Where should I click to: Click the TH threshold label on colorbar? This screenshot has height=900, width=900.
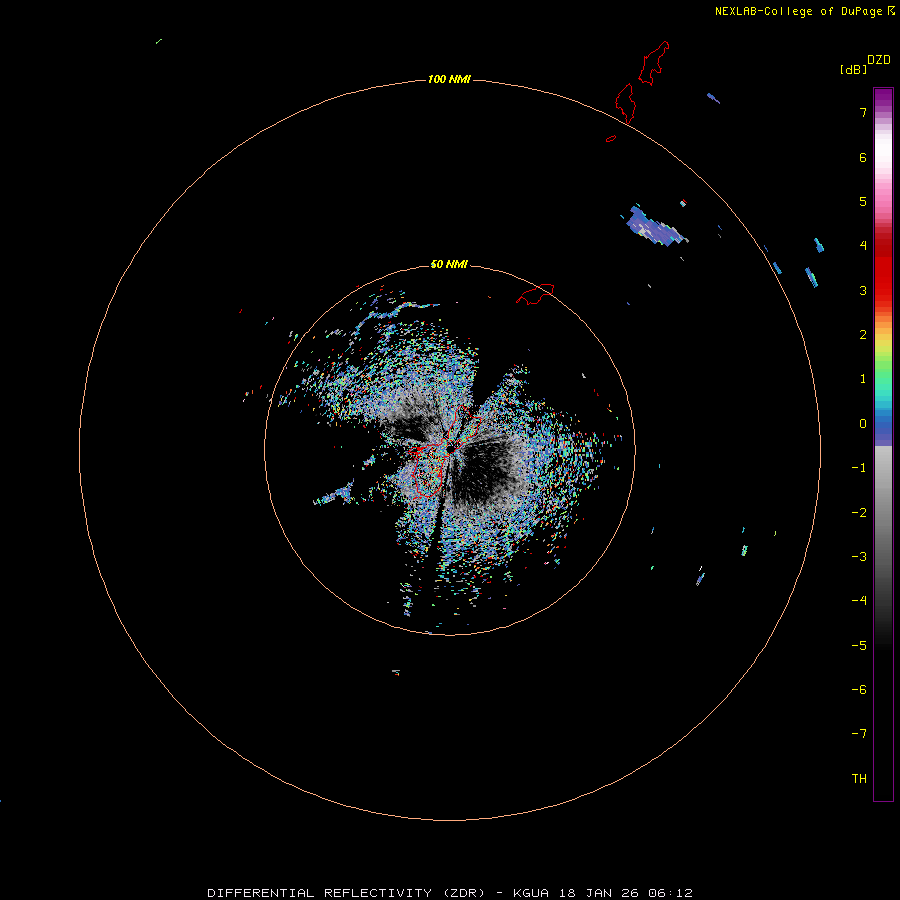point(859,779)
